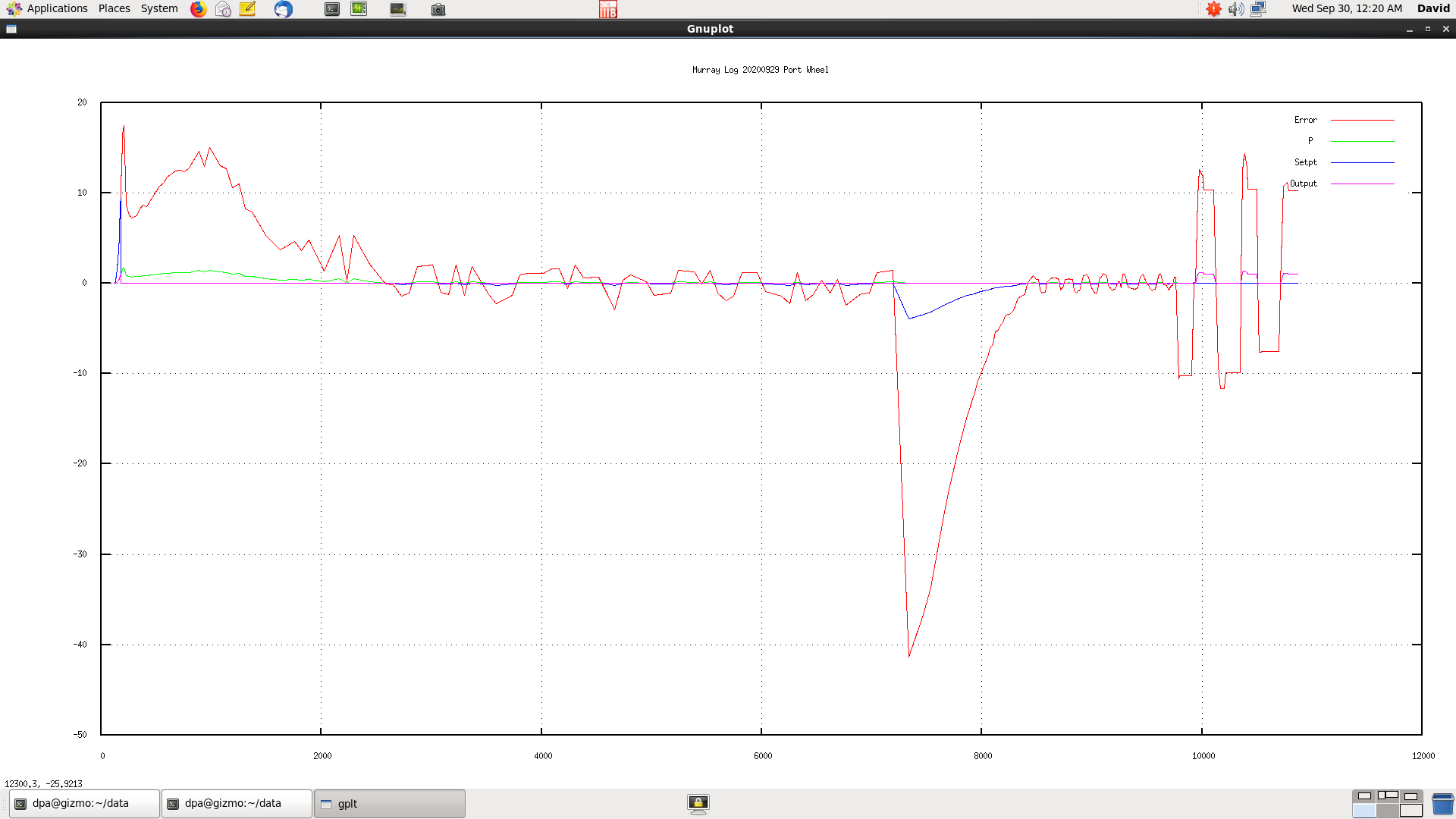This screenshot has width=1456, height=819.
Task: Click the mouse coordinates readout 12300.3, -25.9213
Action: pyautogui.click(x=43, y=783)
